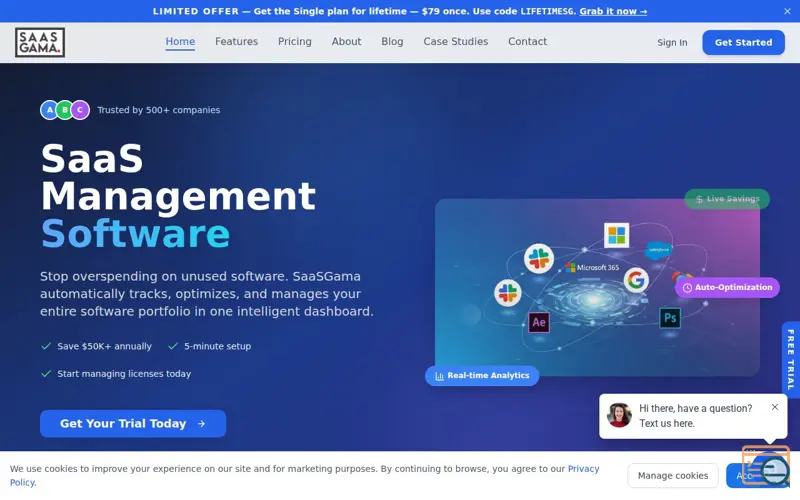Open the Blog section
This screenshot has width=800, height=500.
(392, 41)
